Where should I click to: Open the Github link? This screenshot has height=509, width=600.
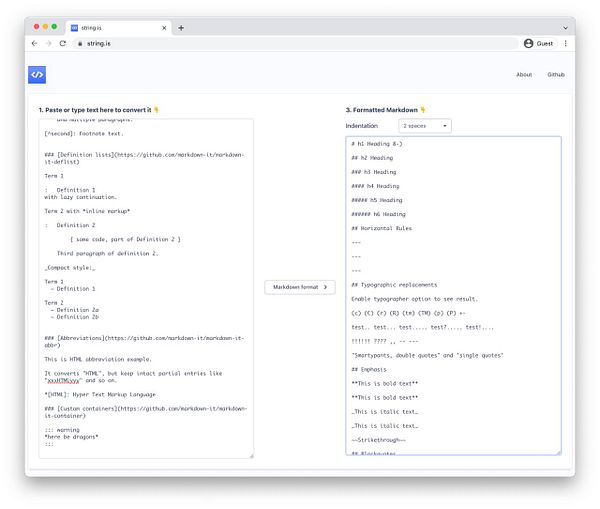556,75
